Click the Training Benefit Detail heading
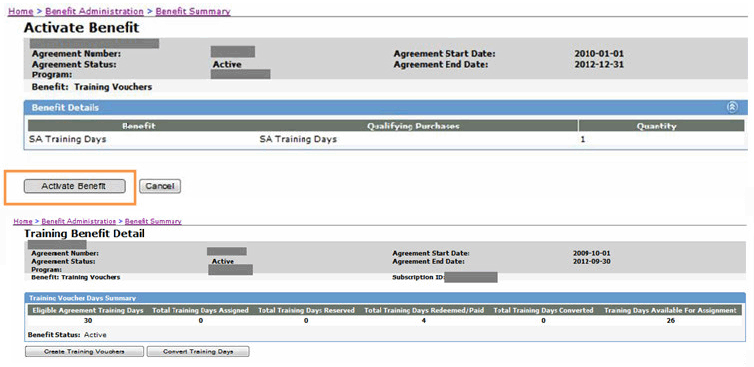Image resolution: width=754 pixels, height=367 pixels. pyautogui.click(x=84, y=235)
